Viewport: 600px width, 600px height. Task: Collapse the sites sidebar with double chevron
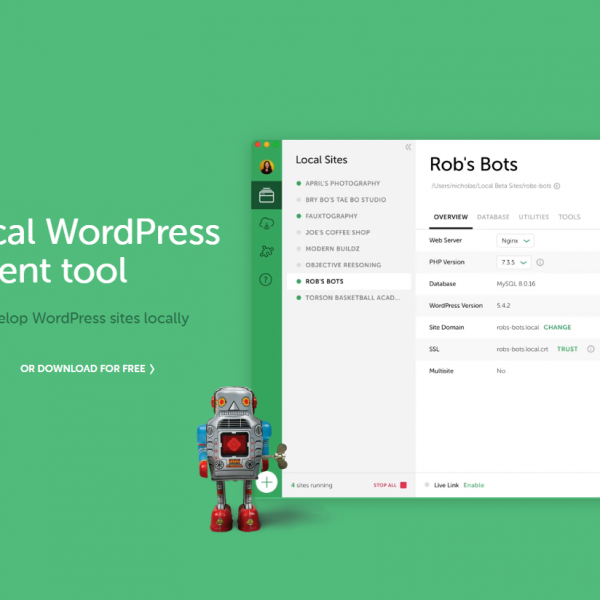pos(408,147)
